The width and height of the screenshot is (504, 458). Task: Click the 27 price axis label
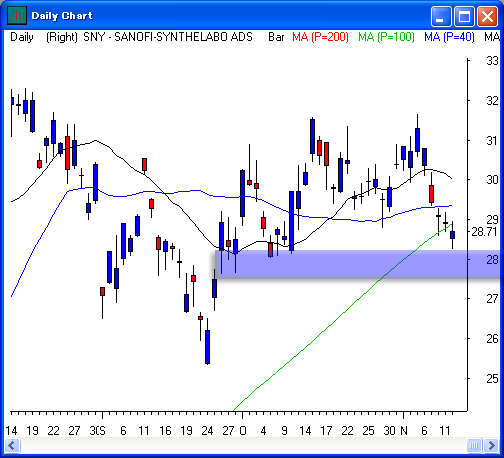tap(492, 299)
